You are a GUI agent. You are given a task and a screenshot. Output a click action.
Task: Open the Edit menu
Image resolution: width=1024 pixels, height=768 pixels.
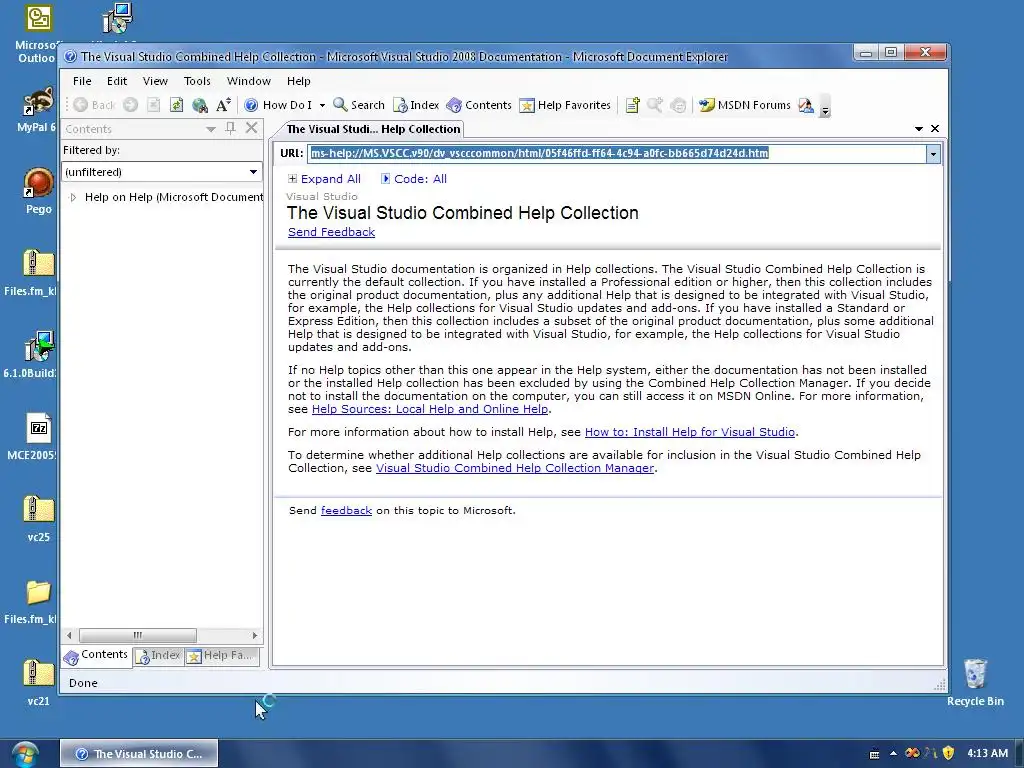click(x=117, y=81)
